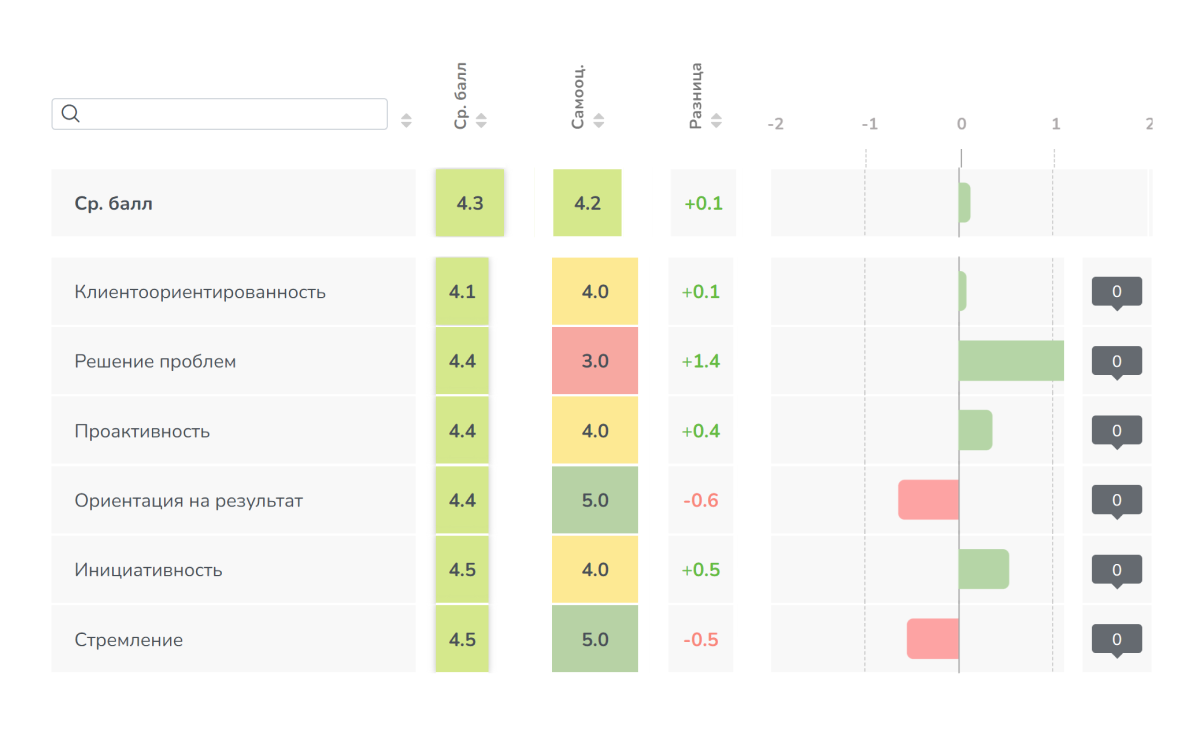The width and height of the screenshot is (1200, 731).
Task: Open comment bubble for Проактивность row
Action: [1116, 431]
